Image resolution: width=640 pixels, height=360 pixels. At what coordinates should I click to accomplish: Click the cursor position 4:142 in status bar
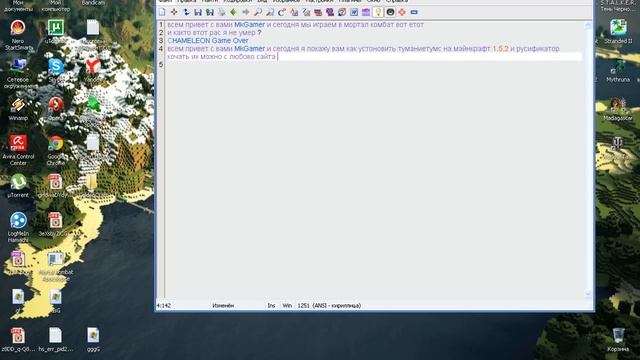click(x=164, y=305)
